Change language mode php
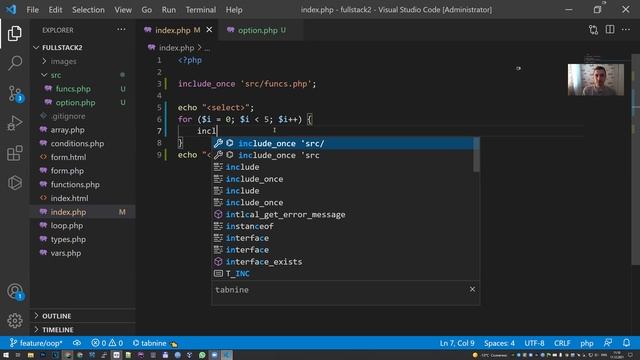 pyautogui.click(x=587, y=343)
